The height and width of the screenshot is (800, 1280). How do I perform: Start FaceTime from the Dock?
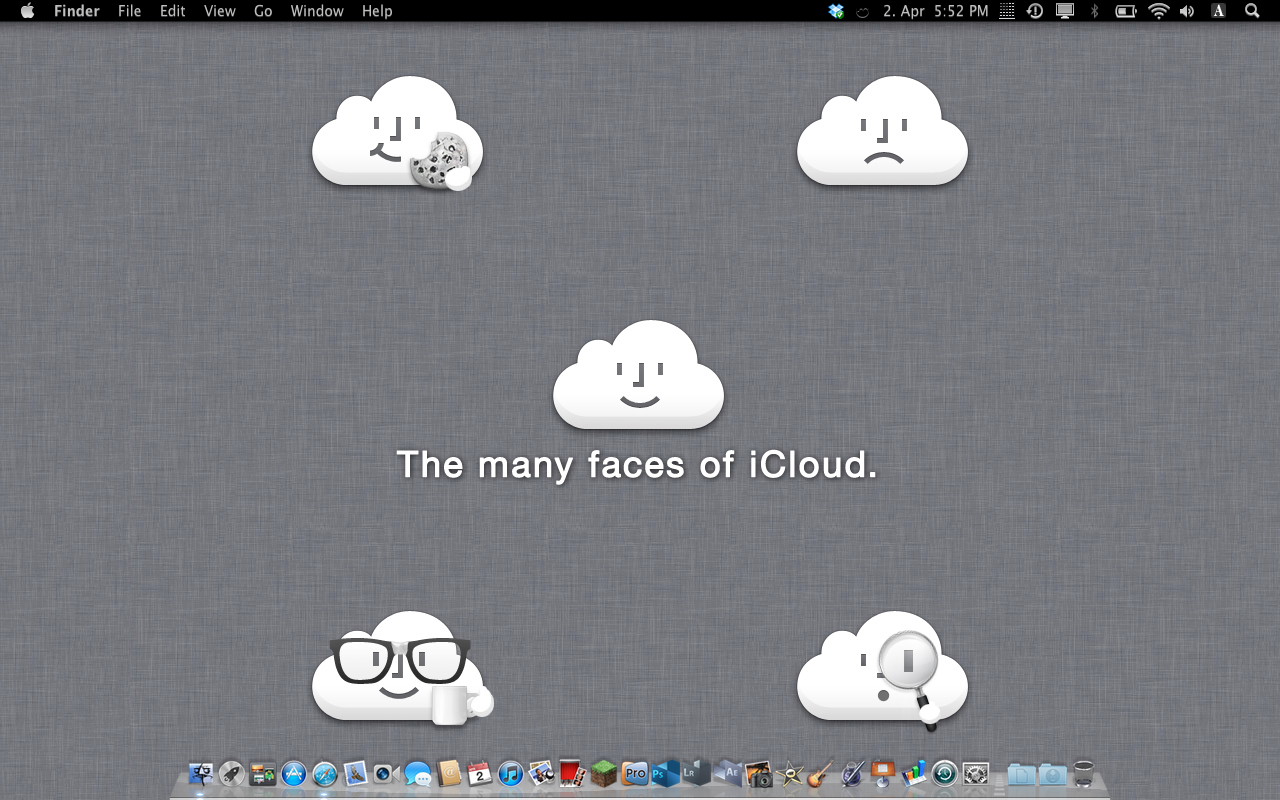coord(387,773)
